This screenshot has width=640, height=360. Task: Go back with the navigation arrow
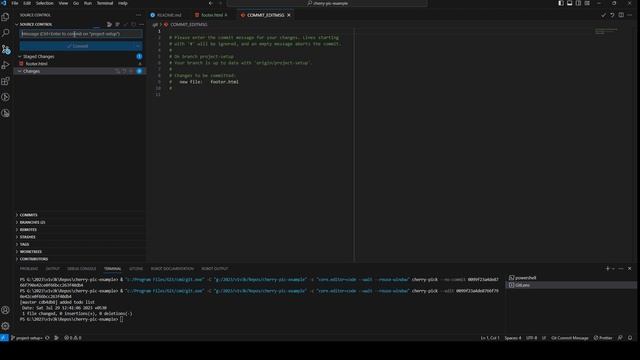[x=211, y=3]
